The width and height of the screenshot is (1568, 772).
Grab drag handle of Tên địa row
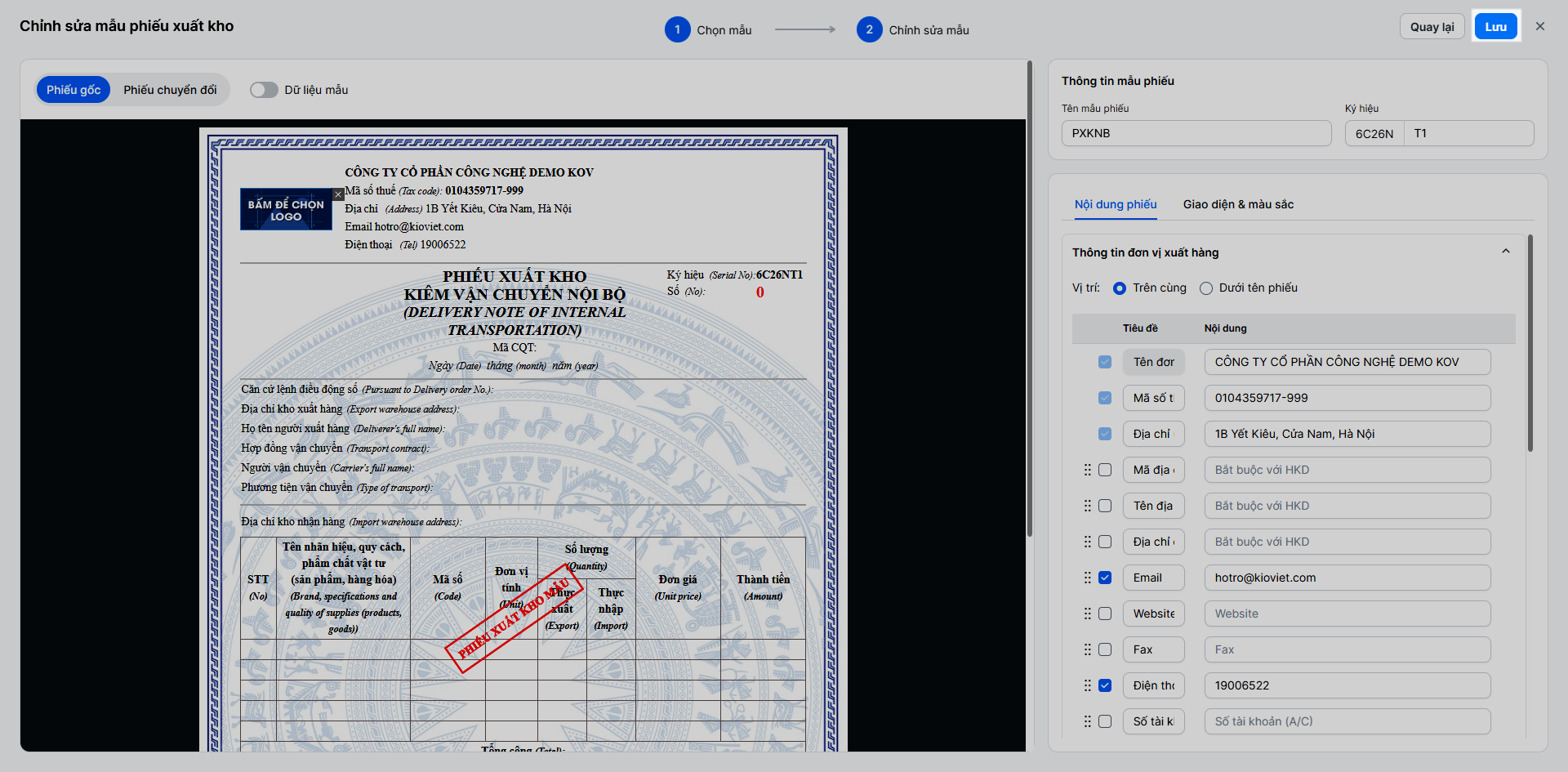pyautogui.click(x=1087, y=506)
